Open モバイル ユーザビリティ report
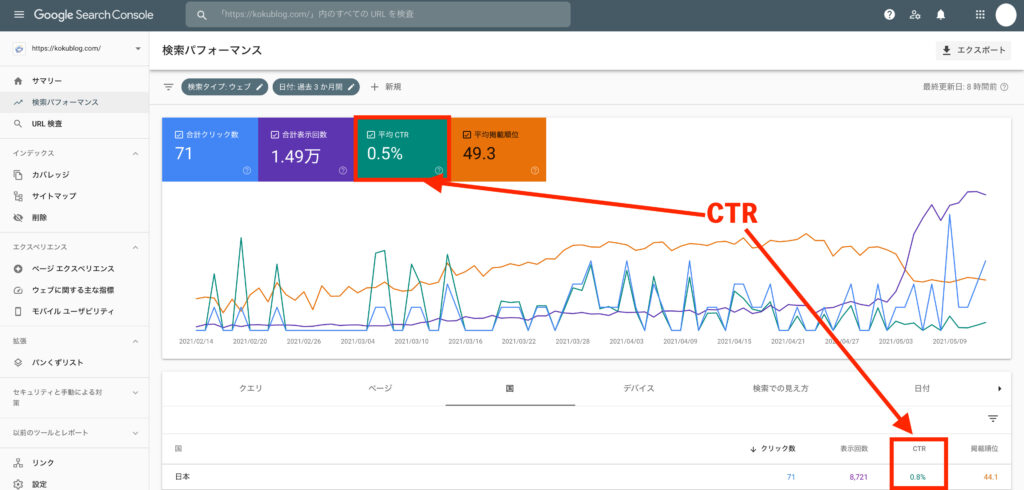This screenshot has width=1024, height=490. [74, 312]
